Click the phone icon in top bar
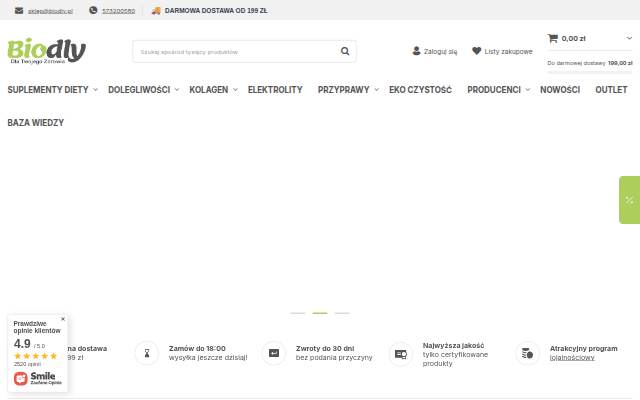Image resolution: width=640 pixels, height=400 pixels. coord(93,10)
